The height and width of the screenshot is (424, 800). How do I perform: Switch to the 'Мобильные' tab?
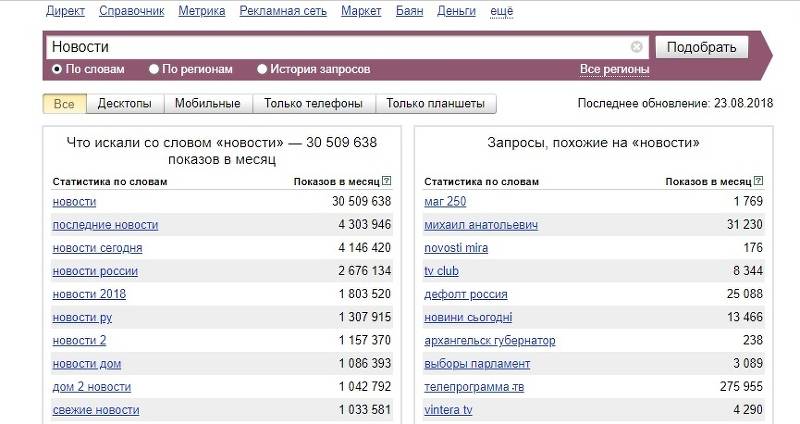coord(207,104)
